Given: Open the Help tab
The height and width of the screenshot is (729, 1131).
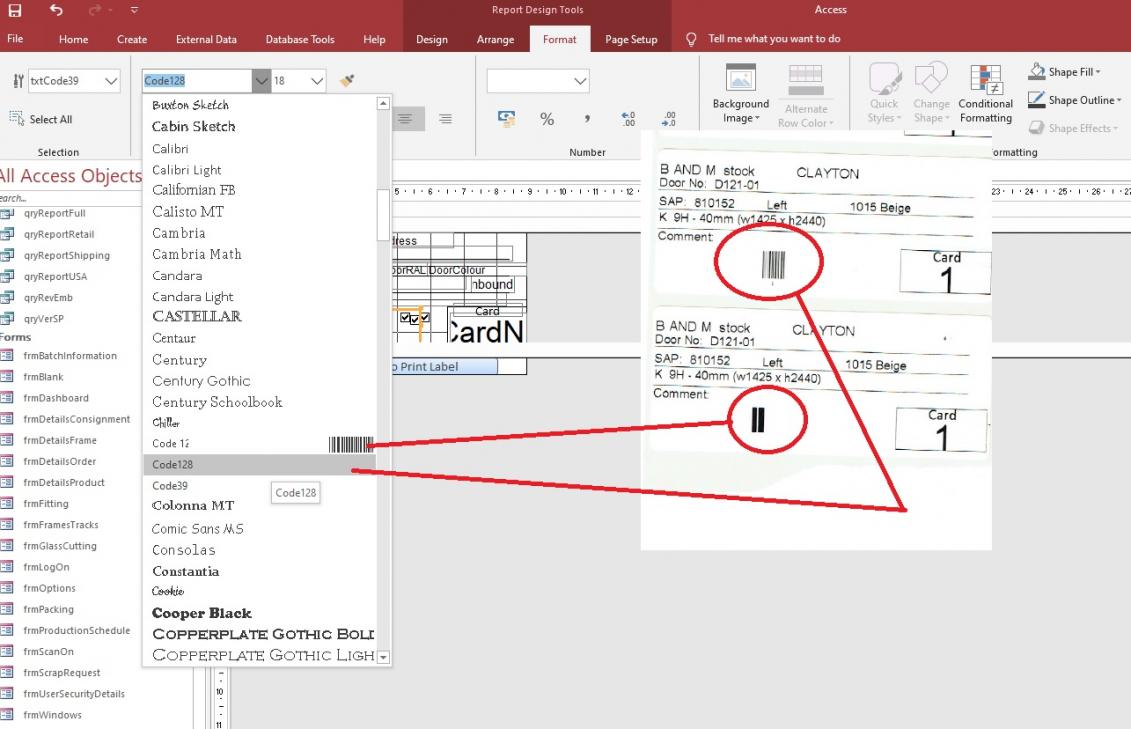Looking at the screenshot, I should (x=374, y=39).
